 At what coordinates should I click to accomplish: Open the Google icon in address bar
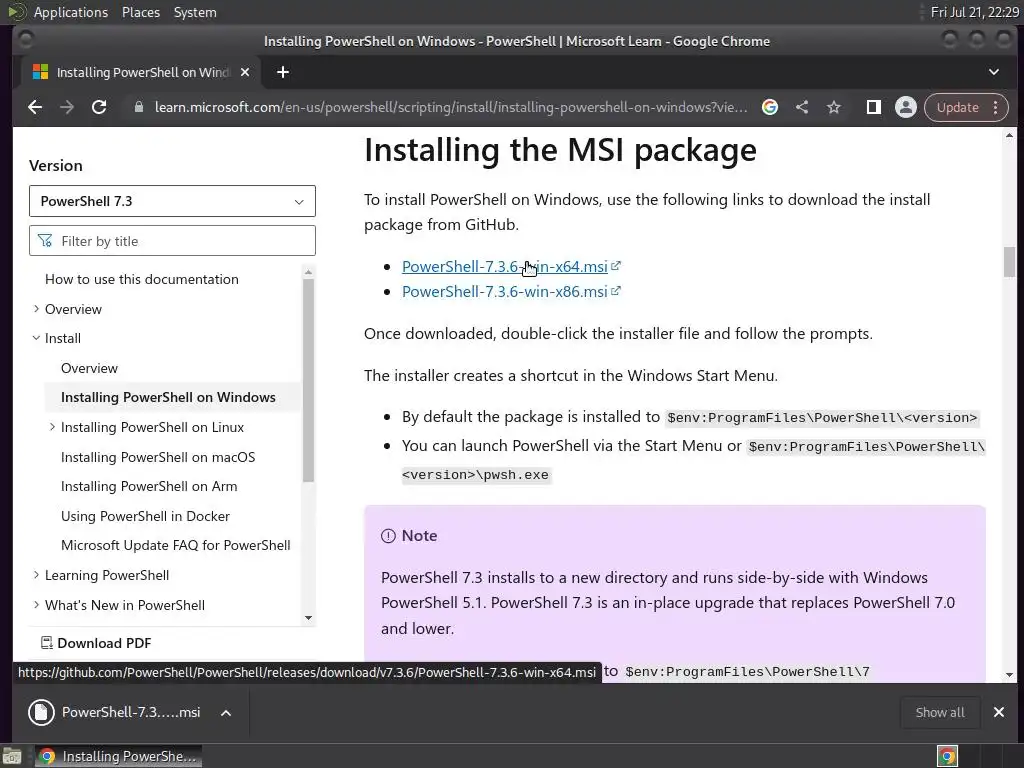point(770,107)
